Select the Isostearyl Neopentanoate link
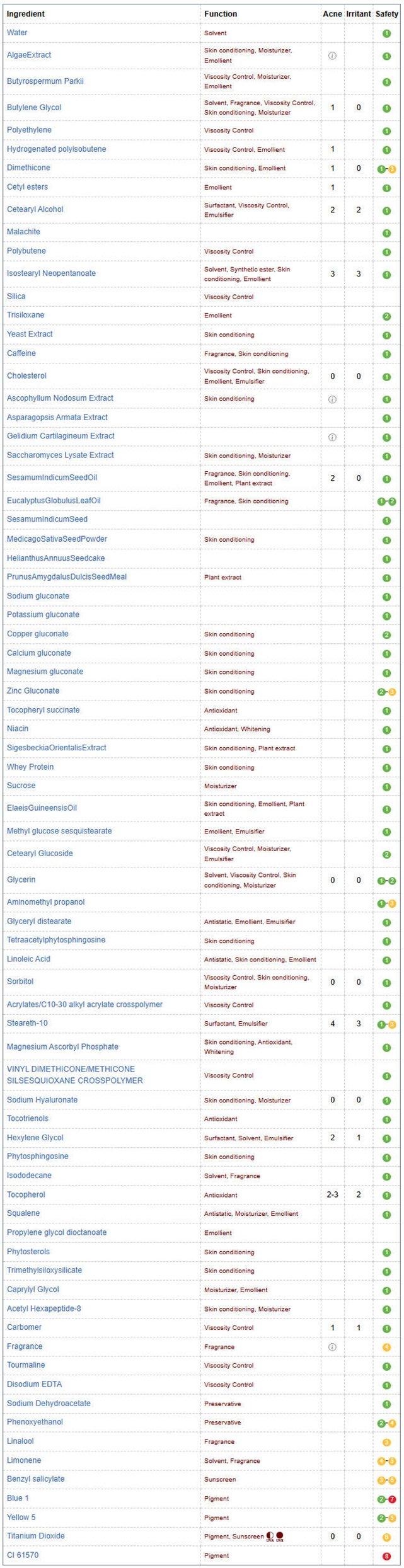Viewport: 404px width, 1568px height. 51,273
